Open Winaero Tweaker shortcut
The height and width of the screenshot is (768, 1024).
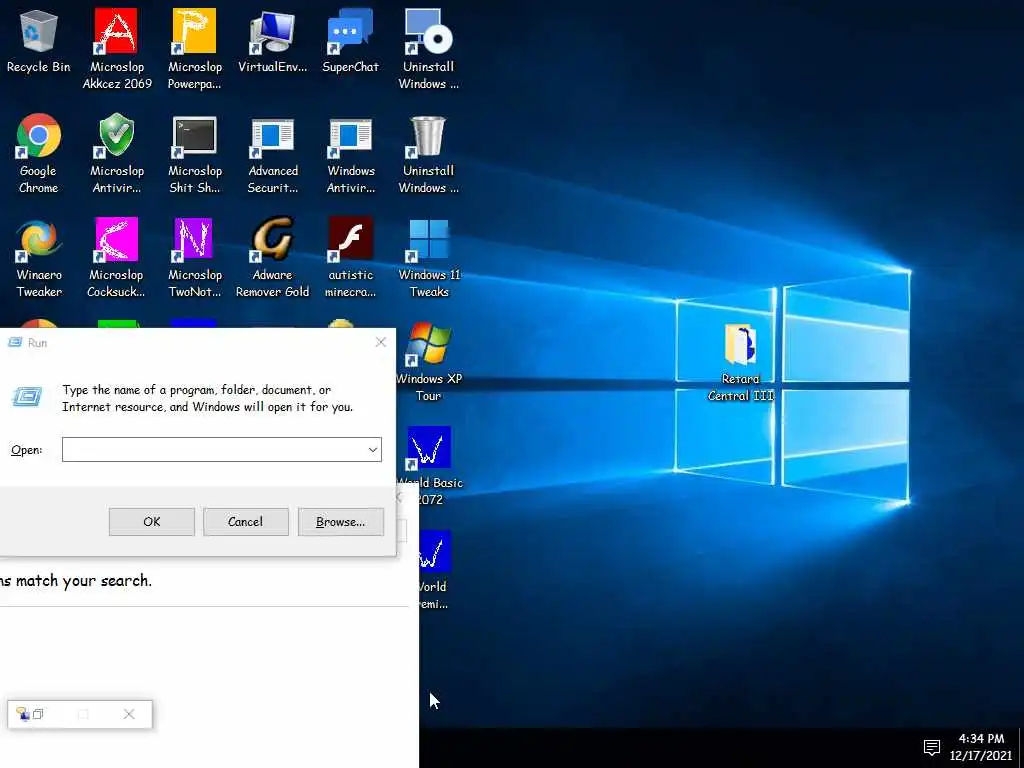pos(39,258)
